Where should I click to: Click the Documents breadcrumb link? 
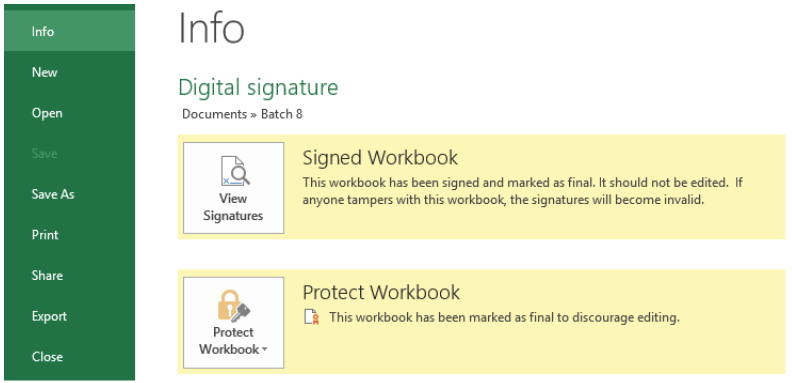(214, 114)
